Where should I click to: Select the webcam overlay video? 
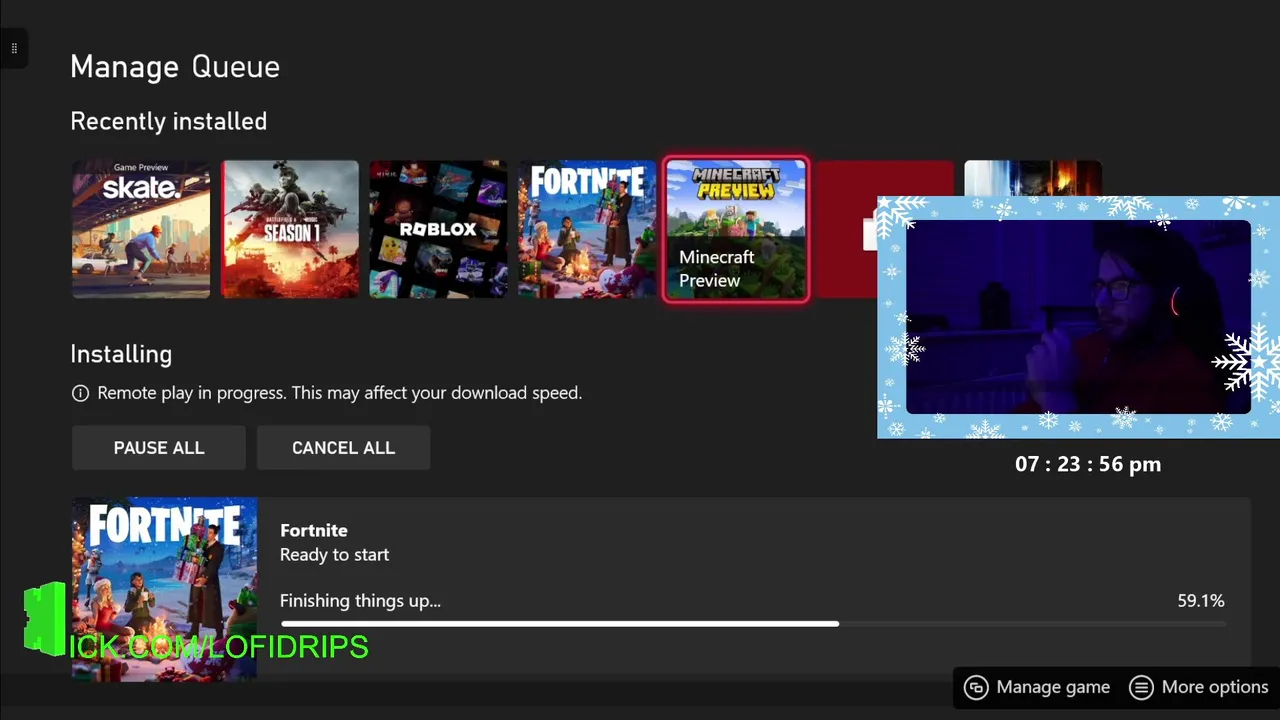(1078, 317)
